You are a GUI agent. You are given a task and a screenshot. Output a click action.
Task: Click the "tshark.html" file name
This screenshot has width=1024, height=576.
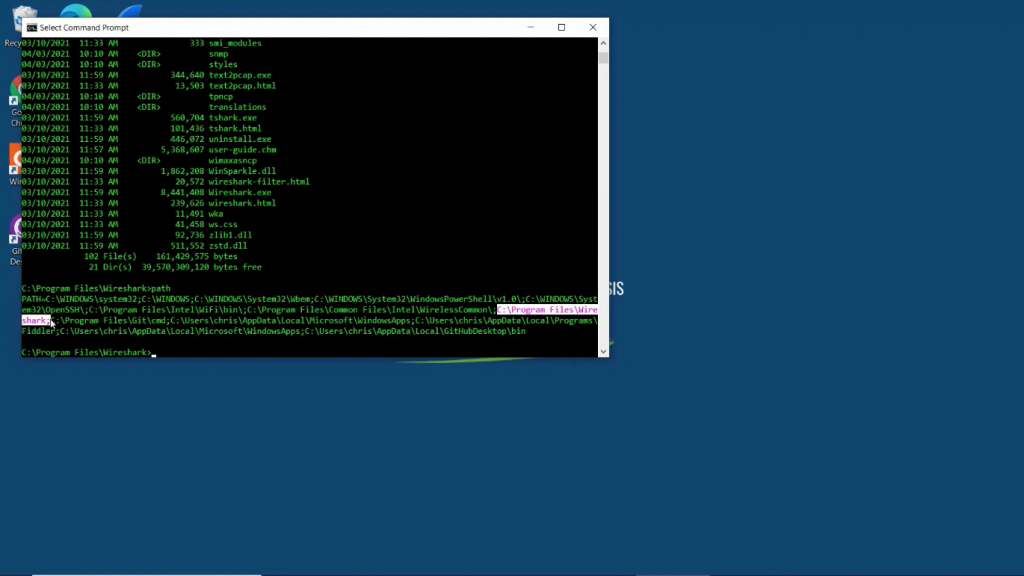click(x=235, y=129)
